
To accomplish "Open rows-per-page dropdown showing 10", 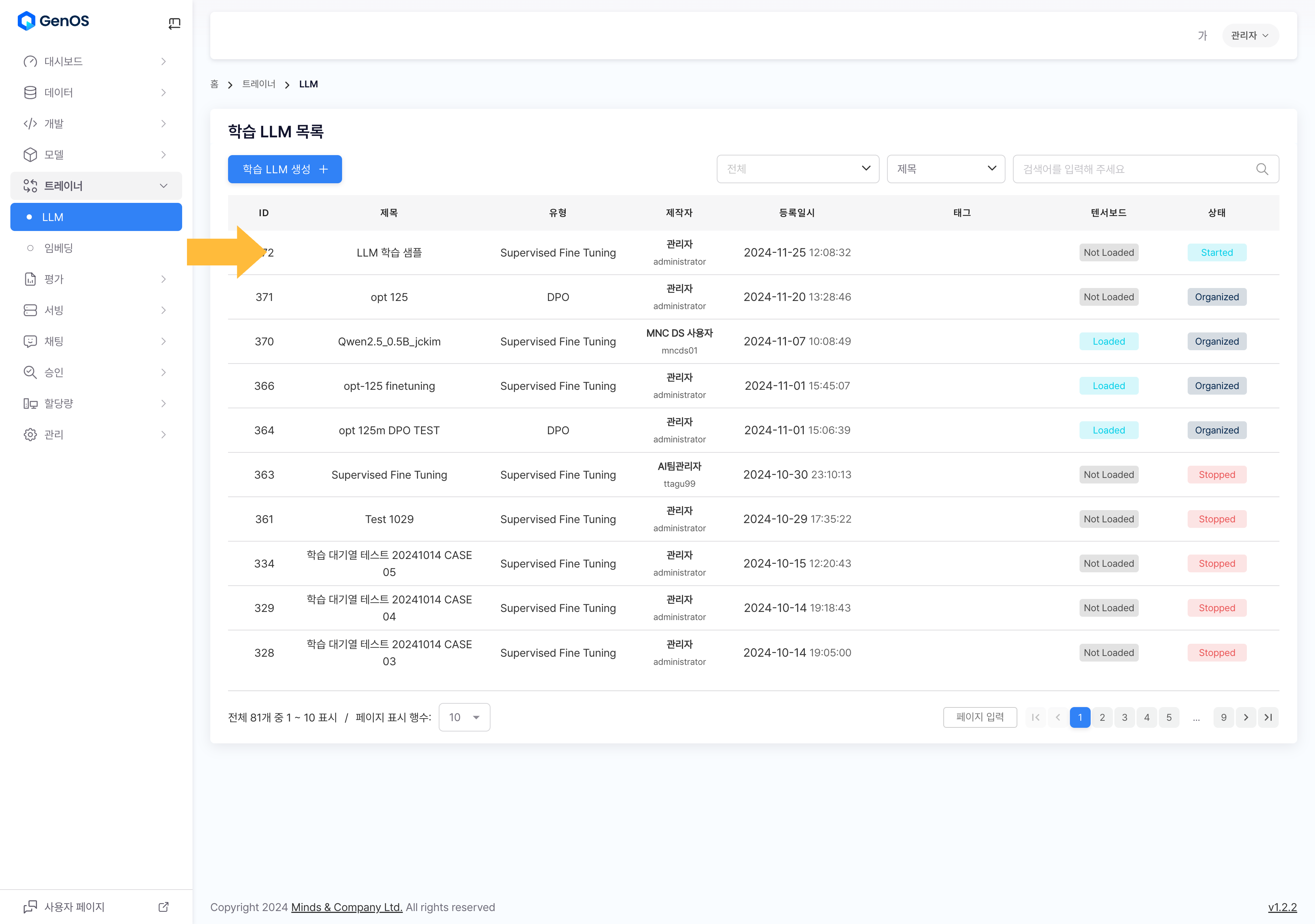I will (464, 717).
